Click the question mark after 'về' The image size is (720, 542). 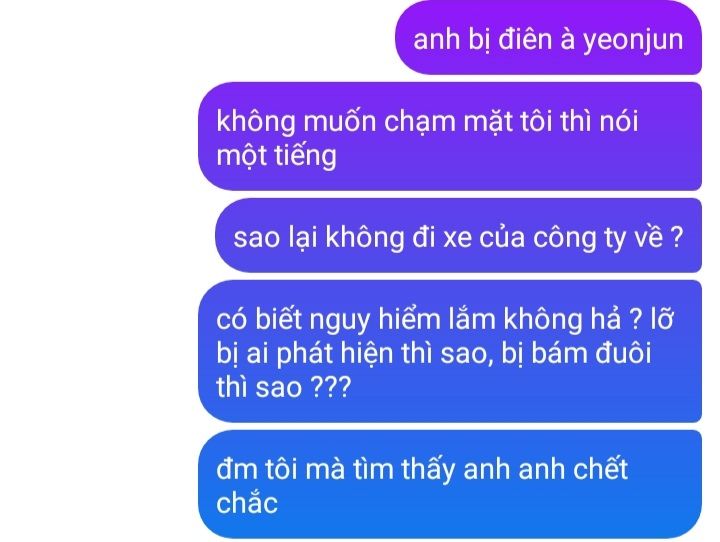coord(677,237)
